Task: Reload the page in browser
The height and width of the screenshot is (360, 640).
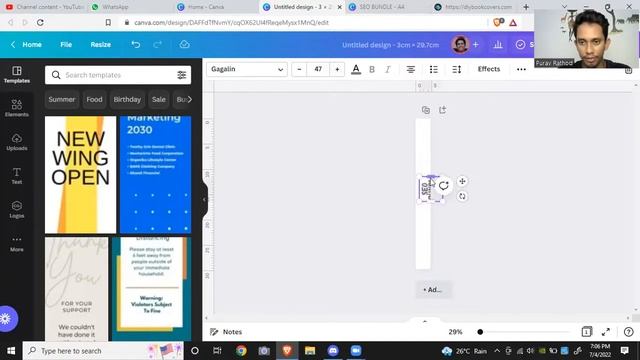Action: (x=40, y=22)
